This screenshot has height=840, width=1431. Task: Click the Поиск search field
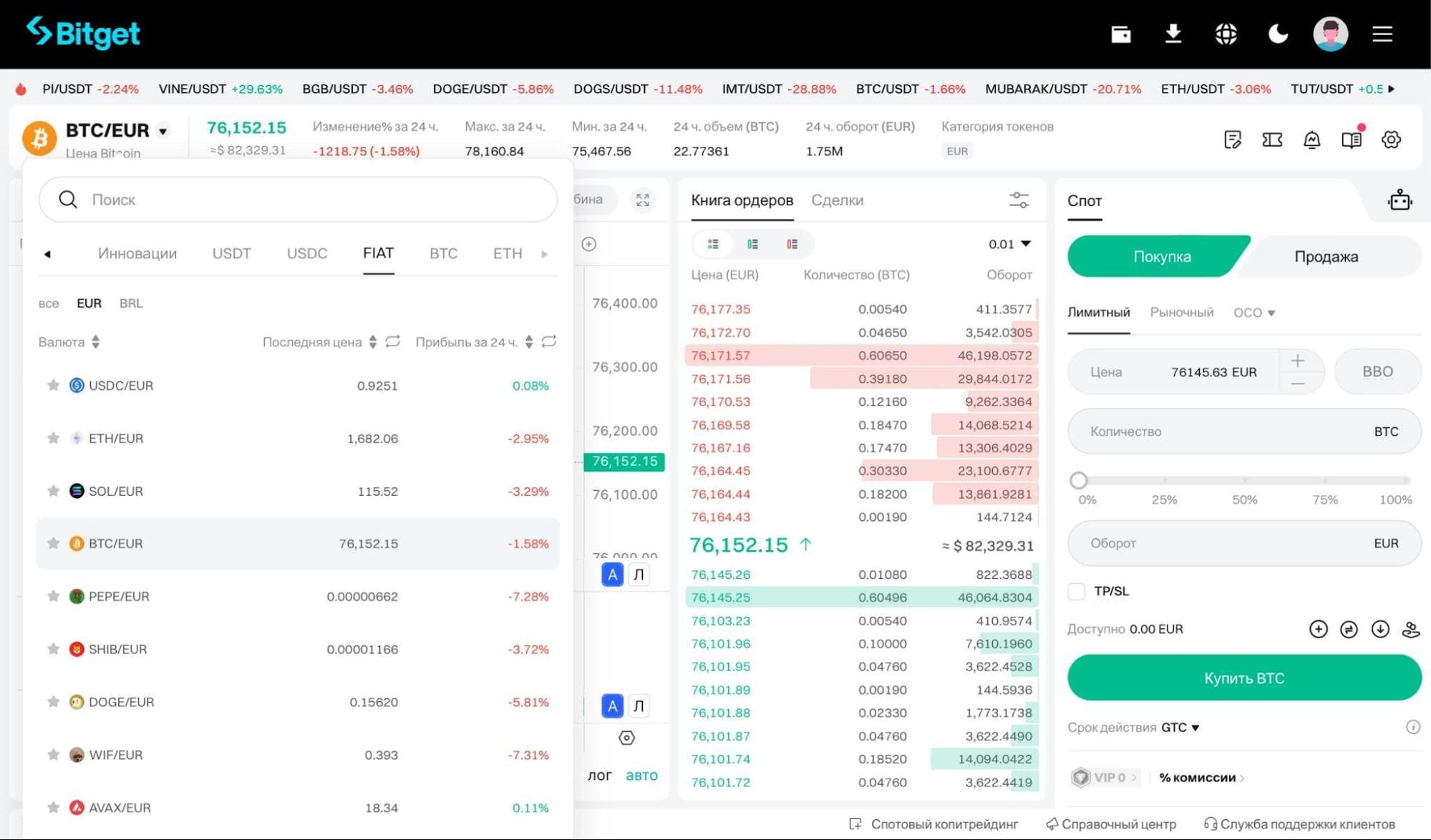pos(298,200)
